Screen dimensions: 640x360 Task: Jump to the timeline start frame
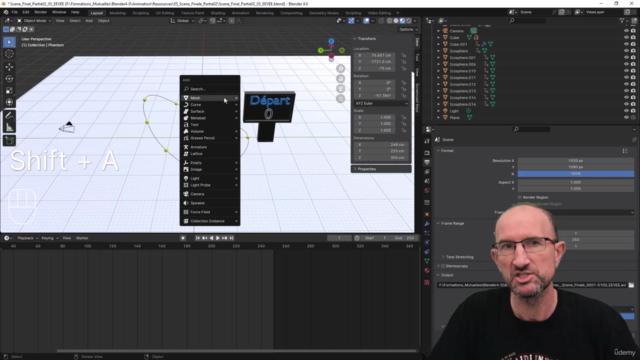pyautogui.click(x=198, y=238)
